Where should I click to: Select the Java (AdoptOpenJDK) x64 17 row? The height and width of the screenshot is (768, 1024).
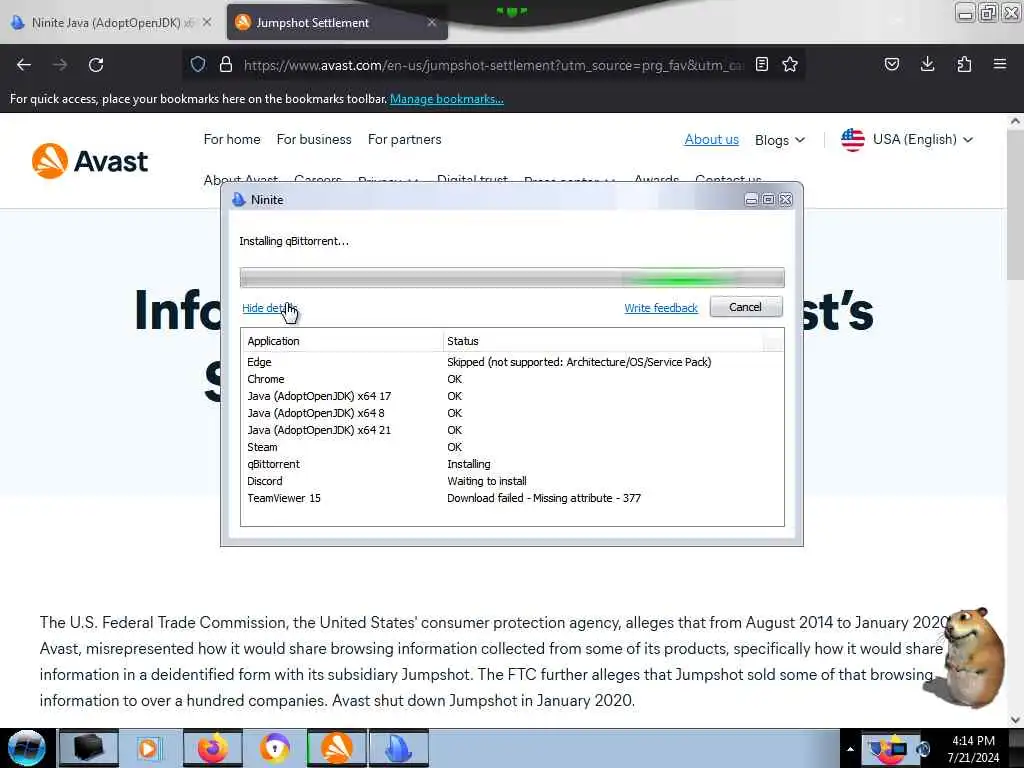(512, 396)
